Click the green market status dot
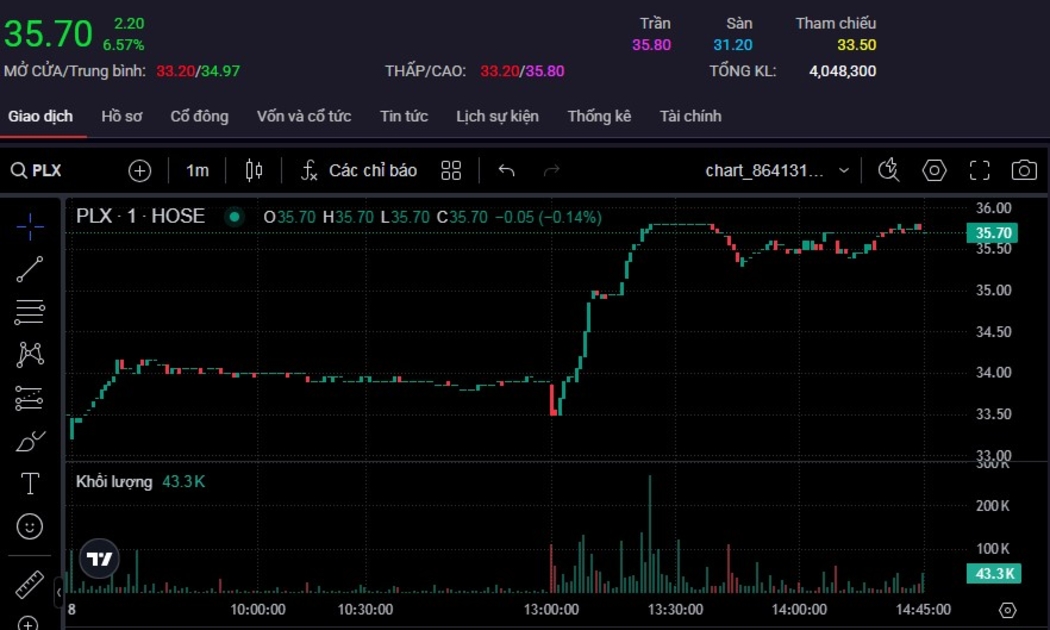The width and height of the screenshot is (1050, 630). click(x=234, y=216)
